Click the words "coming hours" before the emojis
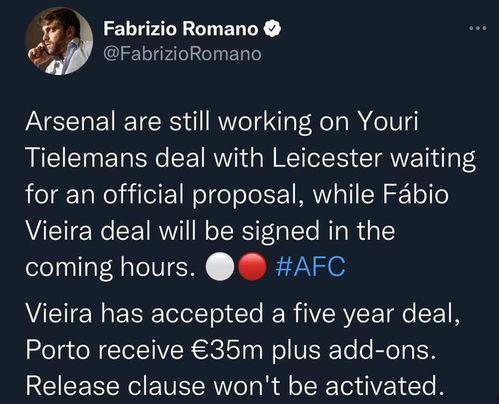Image resolution: width=499 pixels, height=404 pixels. pos(110,268)
